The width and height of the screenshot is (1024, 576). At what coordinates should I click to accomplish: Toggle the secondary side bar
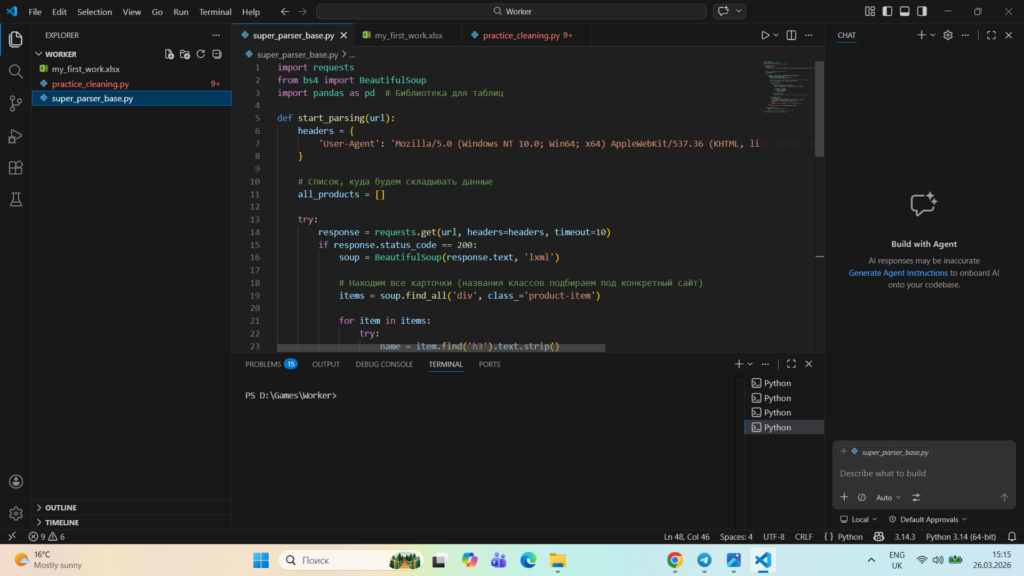click(x=921, y=11)
